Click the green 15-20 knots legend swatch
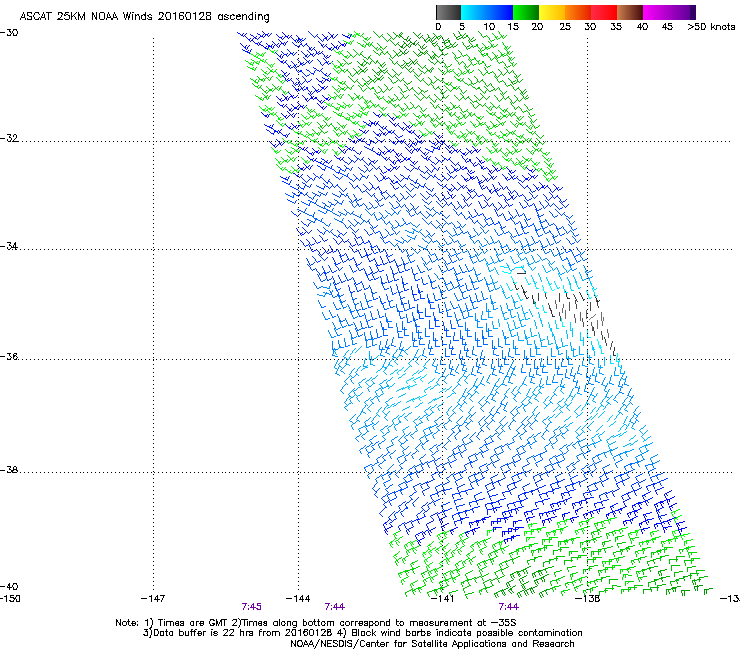The width and height of the screenshot is (740, 650). [525, 12]
